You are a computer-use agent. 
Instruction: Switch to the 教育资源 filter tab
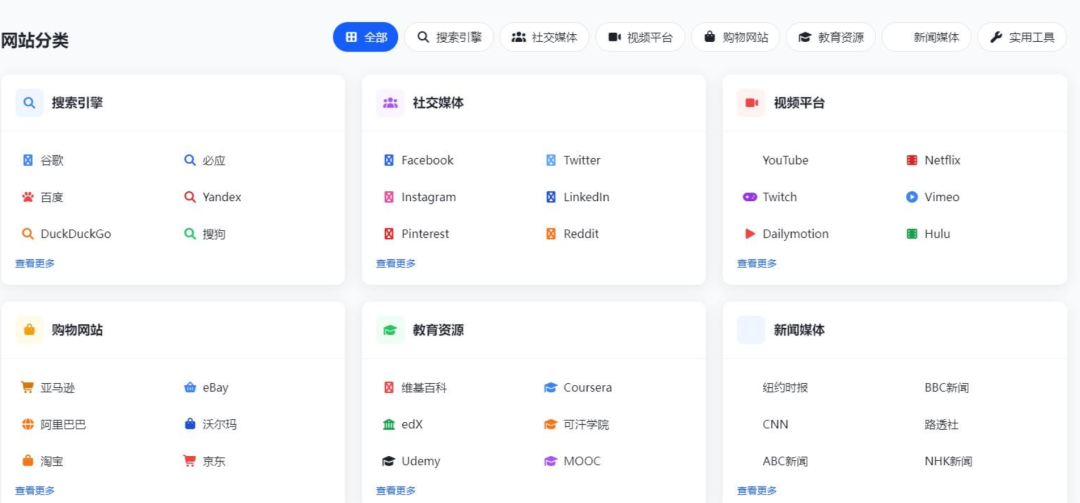tap(831, 37)
